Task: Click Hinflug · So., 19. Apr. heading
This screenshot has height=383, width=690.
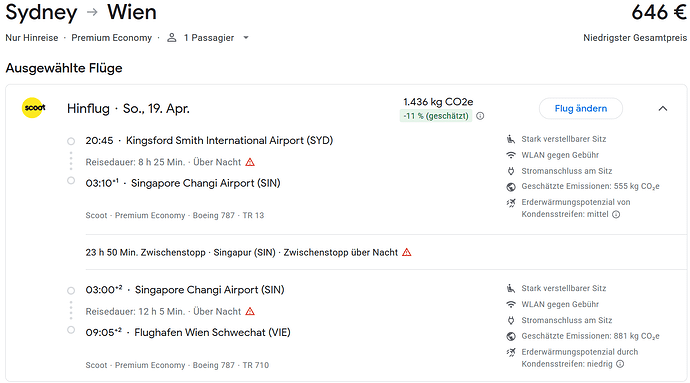Action: [x=128, y=108]
